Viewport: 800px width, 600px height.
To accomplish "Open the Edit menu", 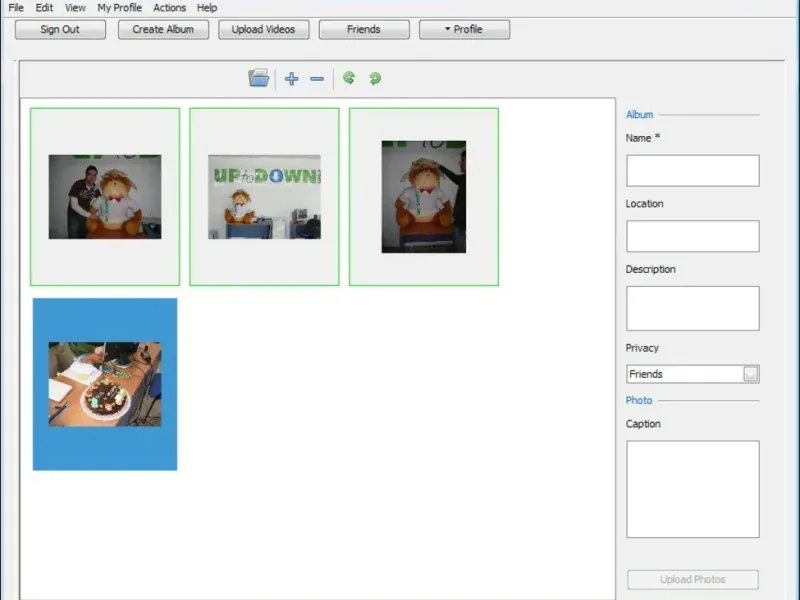I will [x=44, y=8].
